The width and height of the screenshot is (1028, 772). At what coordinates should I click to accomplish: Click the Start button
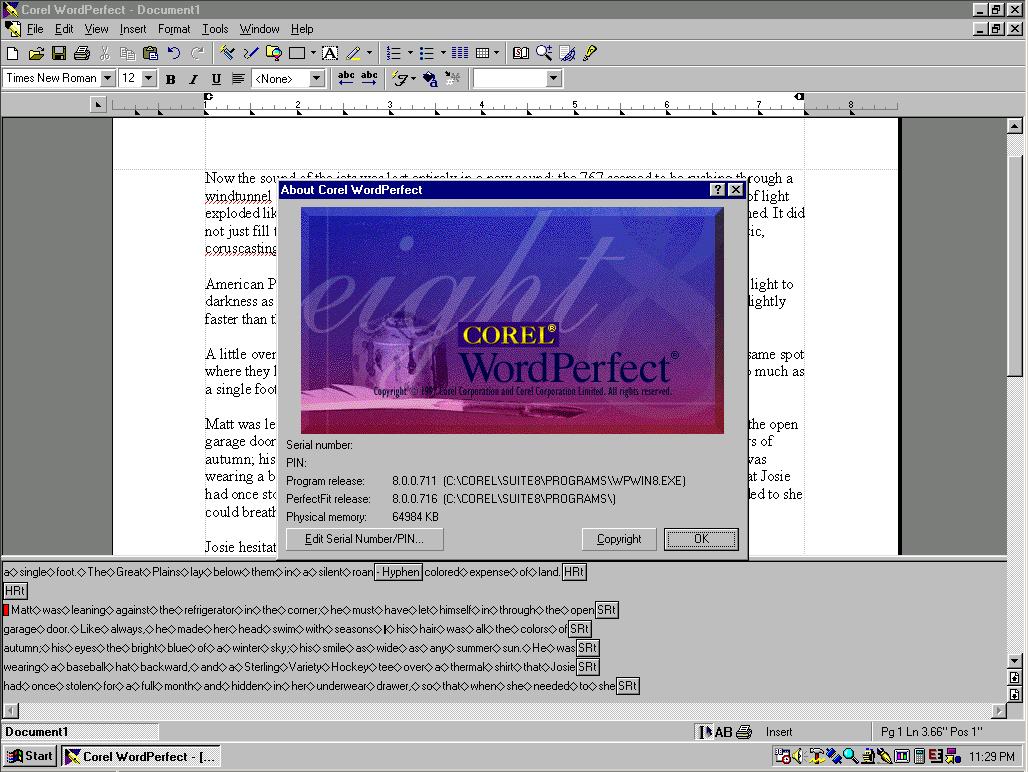[x=30, y=756]
